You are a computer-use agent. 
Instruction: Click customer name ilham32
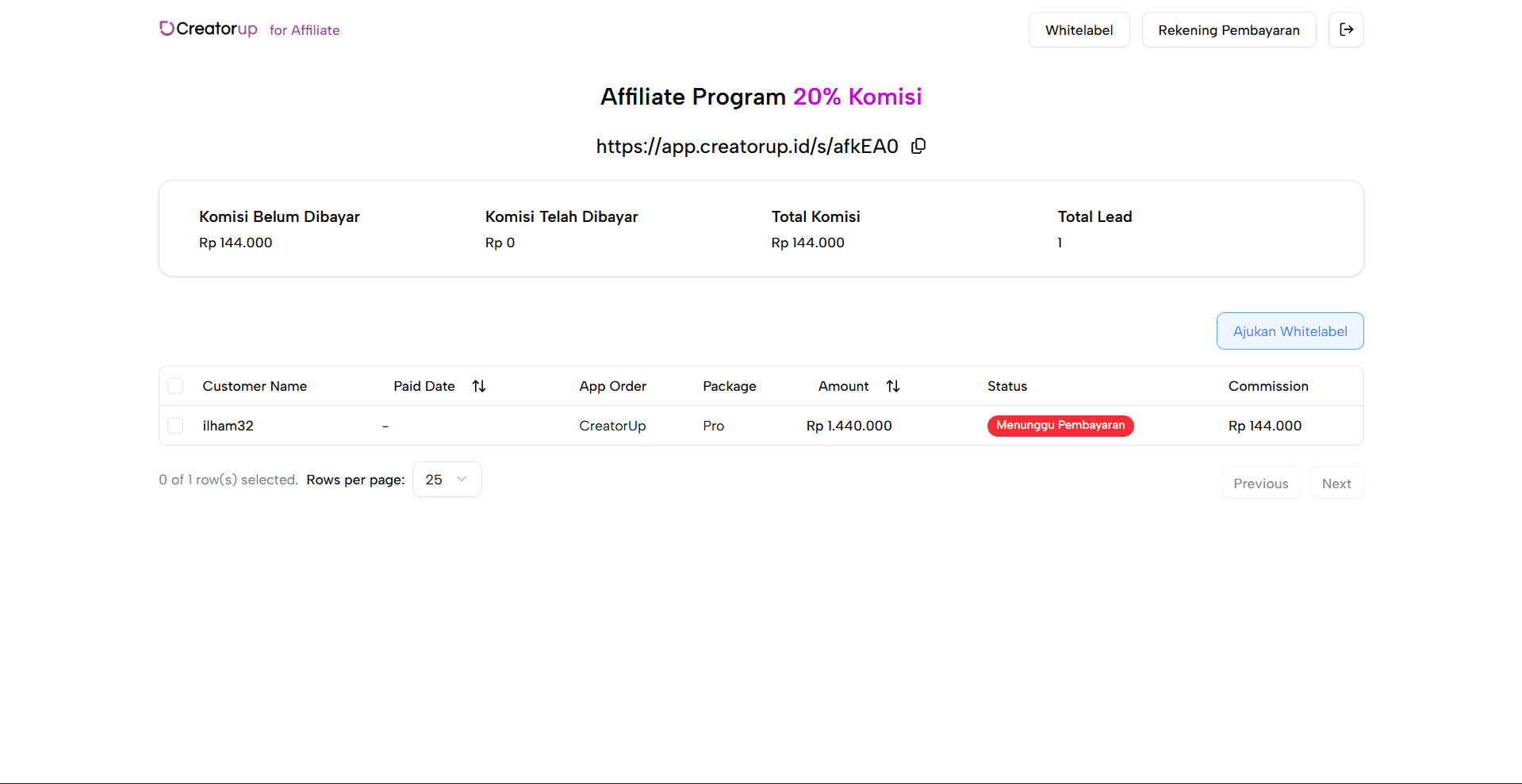(x=228, y=426)
